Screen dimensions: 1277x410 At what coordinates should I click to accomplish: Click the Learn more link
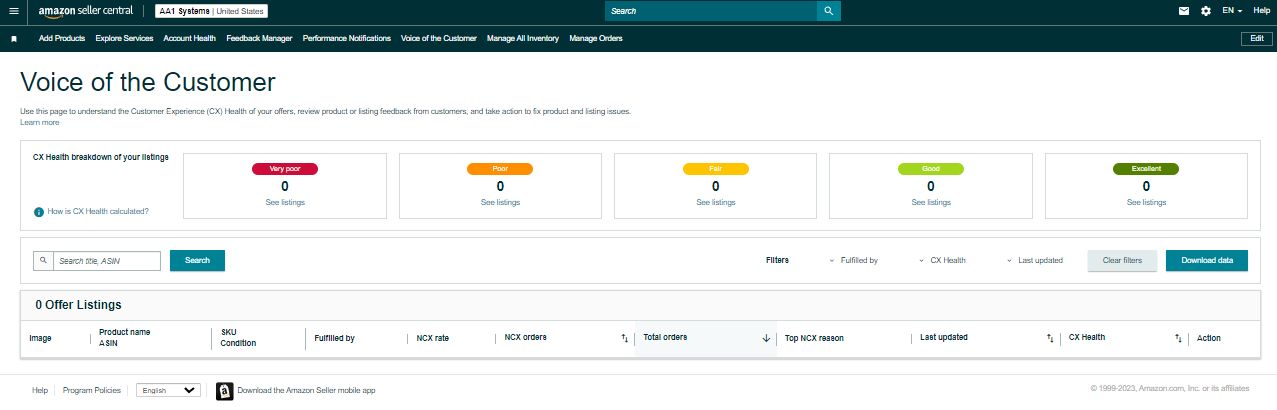coord(39,123)
